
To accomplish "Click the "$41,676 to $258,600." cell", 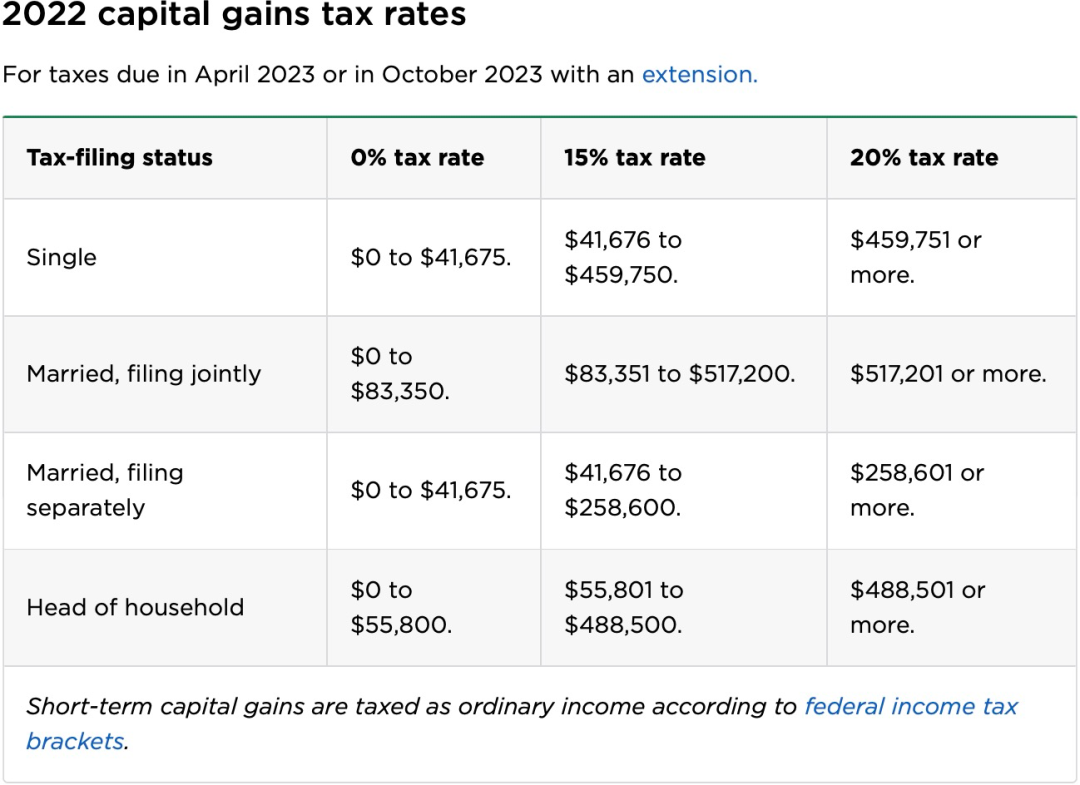I will click(x=622, y=490).
